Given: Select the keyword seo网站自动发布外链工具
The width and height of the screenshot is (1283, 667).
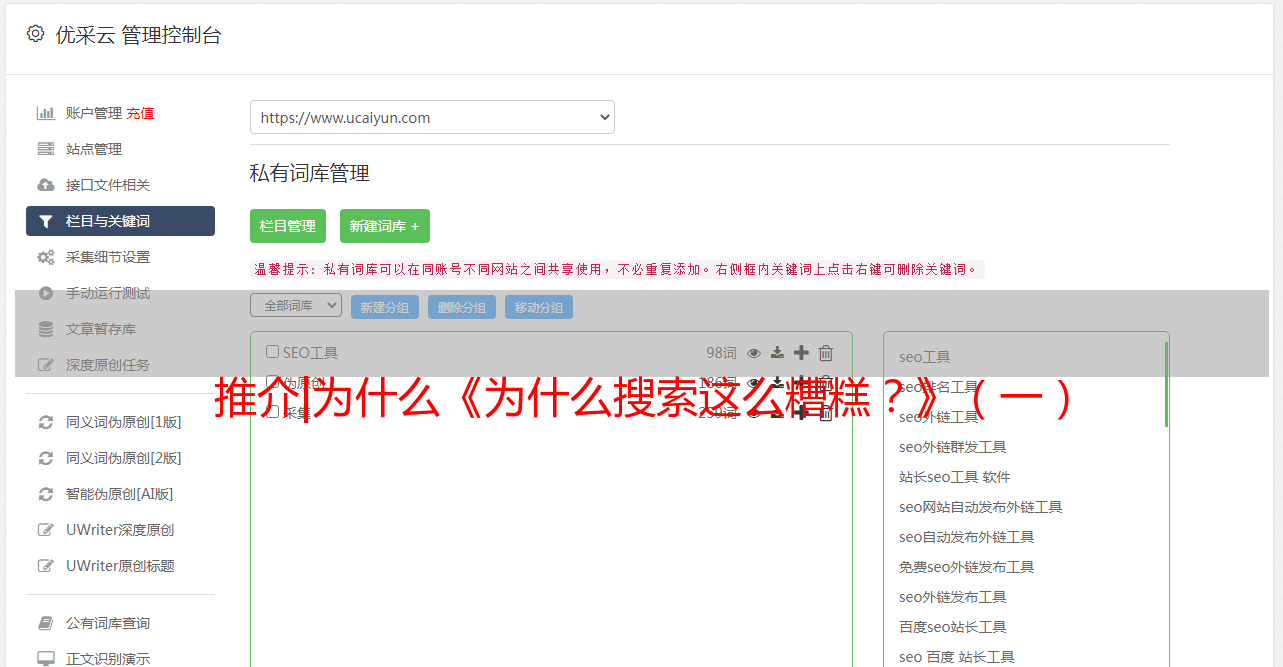Looking at the screenshot, I should click(980, 507).
